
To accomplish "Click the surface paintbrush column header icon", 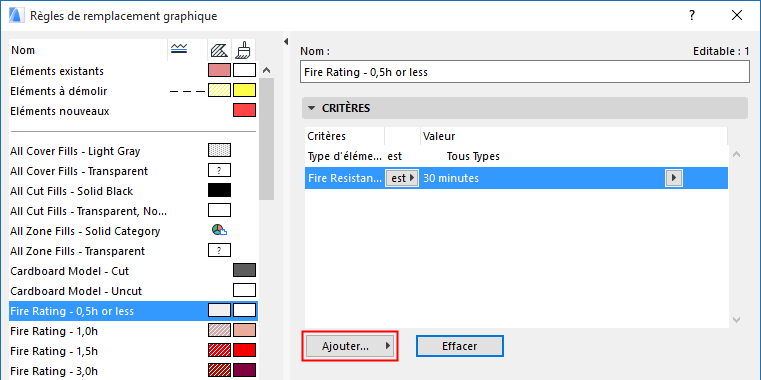I will pyautogui.click(x=243, y=50).
